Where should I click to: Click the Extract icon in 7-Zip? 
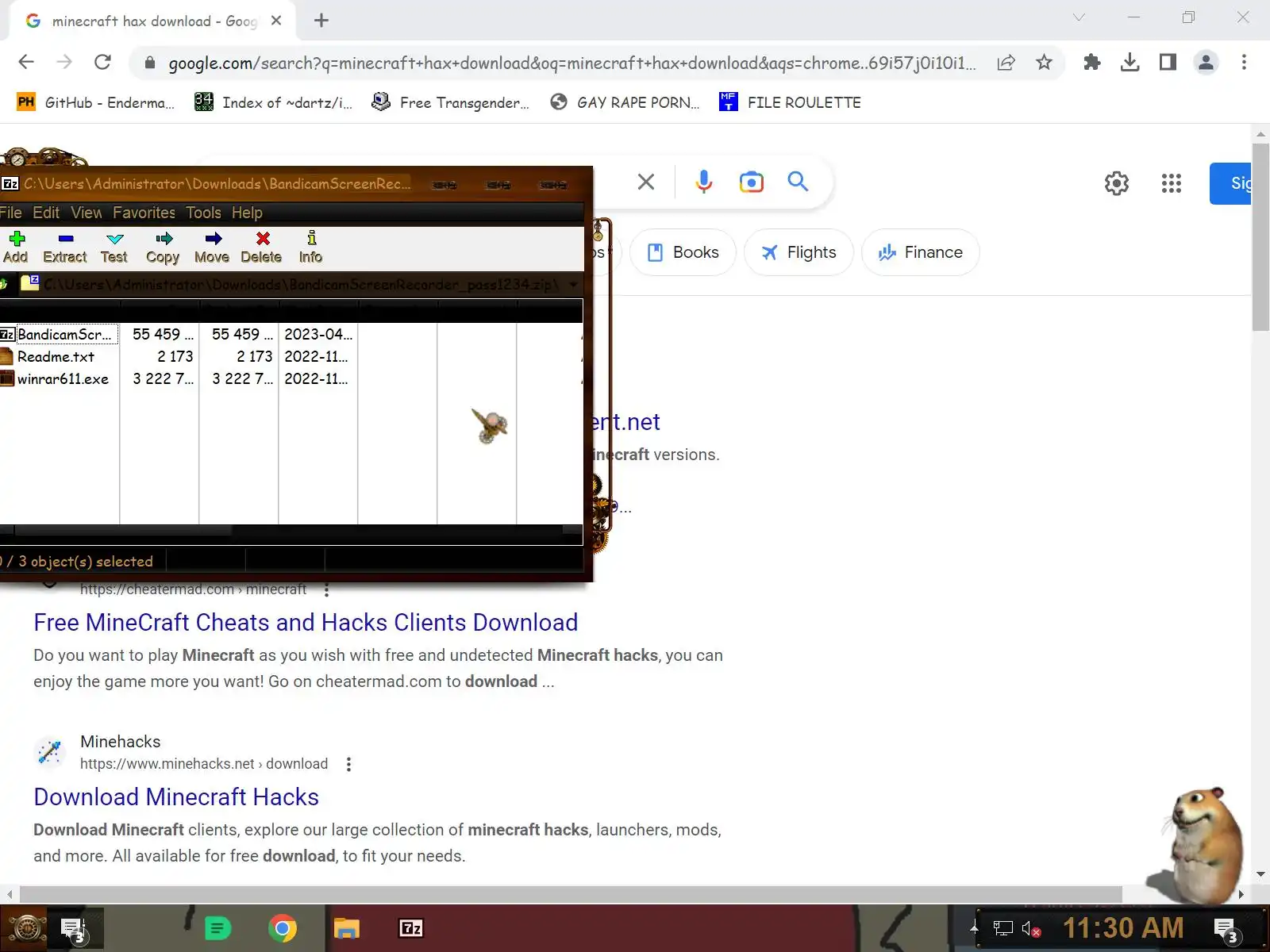[x=65, y=247]
